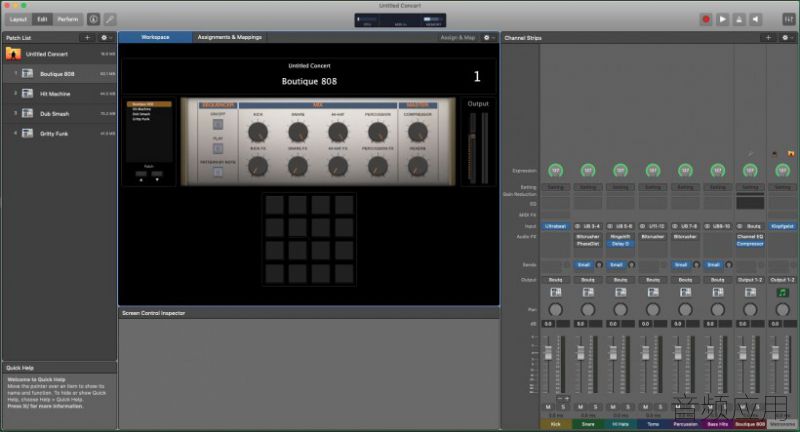Open the Output 1-2 slot on Boutique 808 strip
The image size is (800, 432).
pos(750,279)
